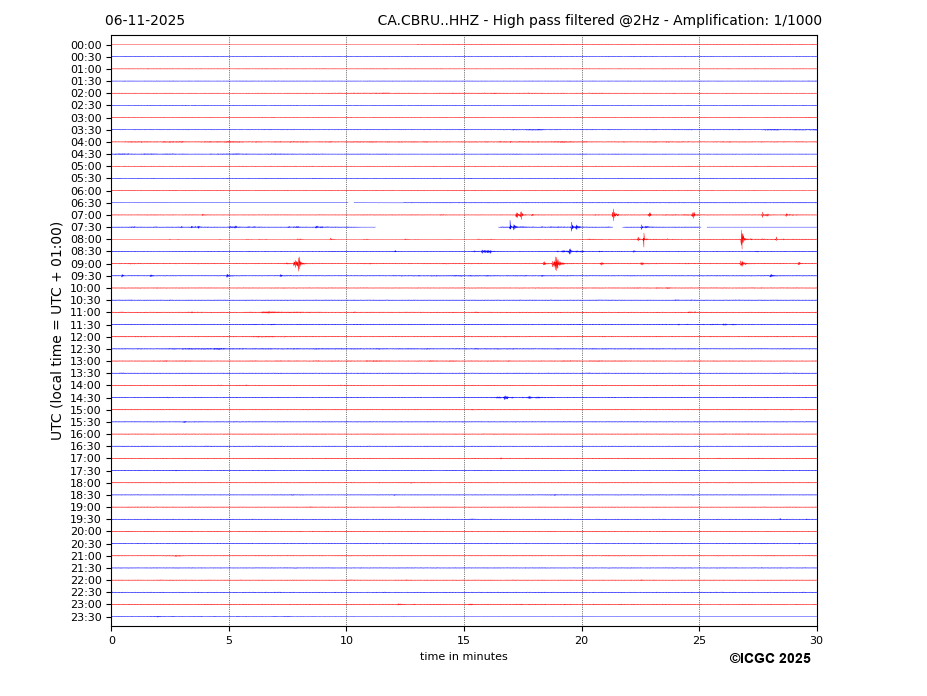Image resolution: width=927 pixels, height=696 pixels.
Task: Click the vertical UTC local time axis label
Action: [x=57, y=330]
